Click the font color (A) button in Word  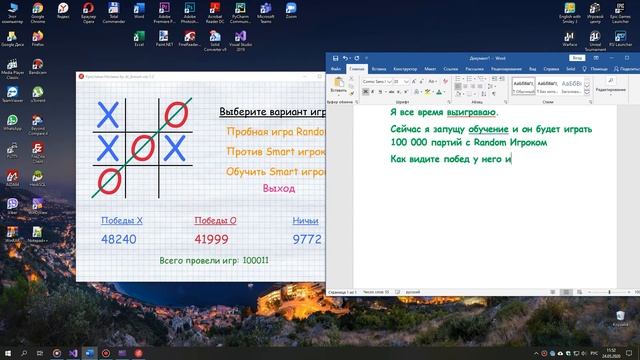[439, 92]
